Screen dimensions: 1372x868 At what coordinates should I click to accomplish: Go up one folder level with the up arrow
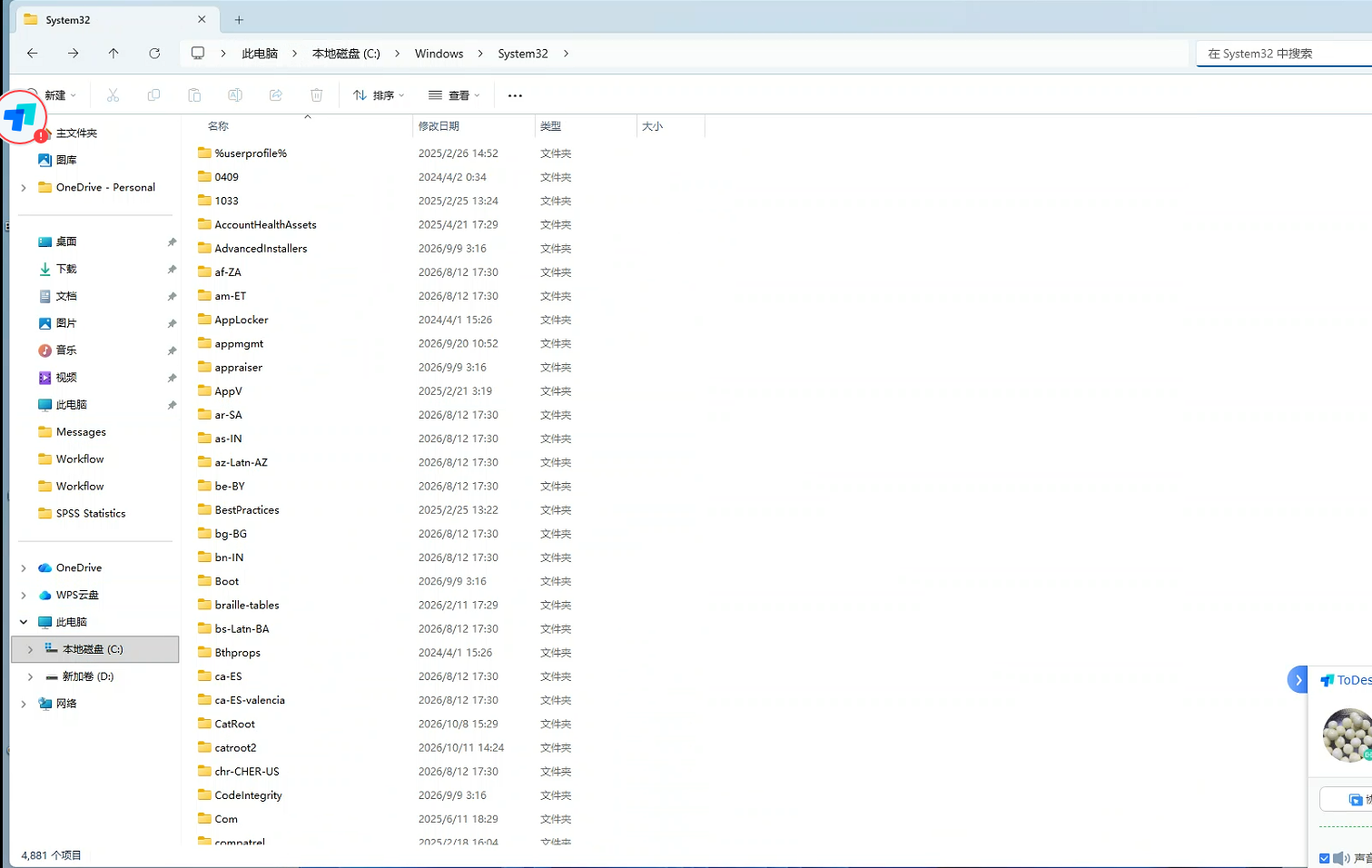[114, 54]
